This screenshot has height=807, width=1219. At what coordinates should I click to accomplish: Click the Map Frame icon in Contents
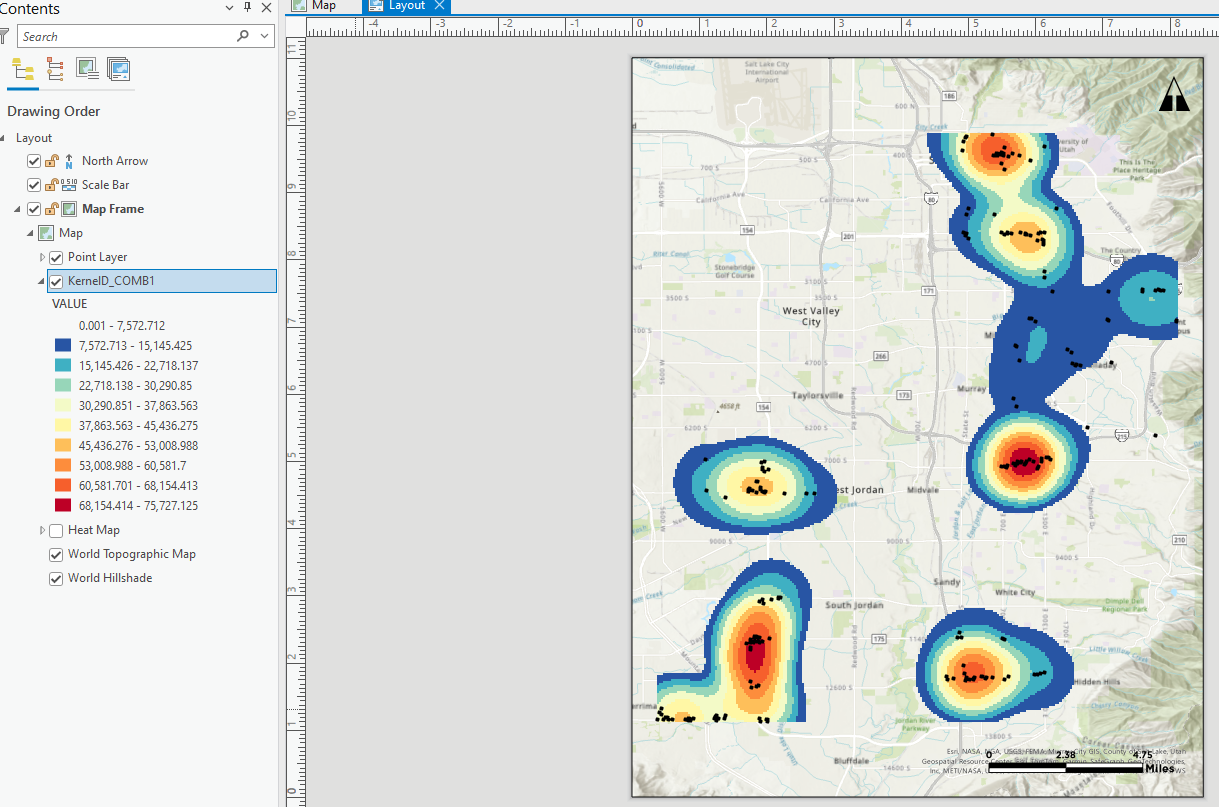tap(71, 208)
